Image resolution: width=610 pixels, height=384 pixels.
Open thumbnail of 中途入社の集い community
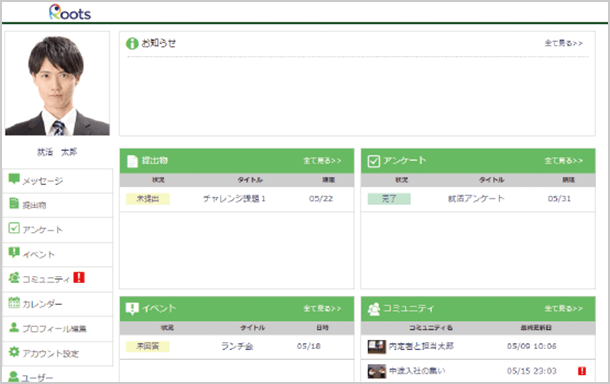[377, 371]
